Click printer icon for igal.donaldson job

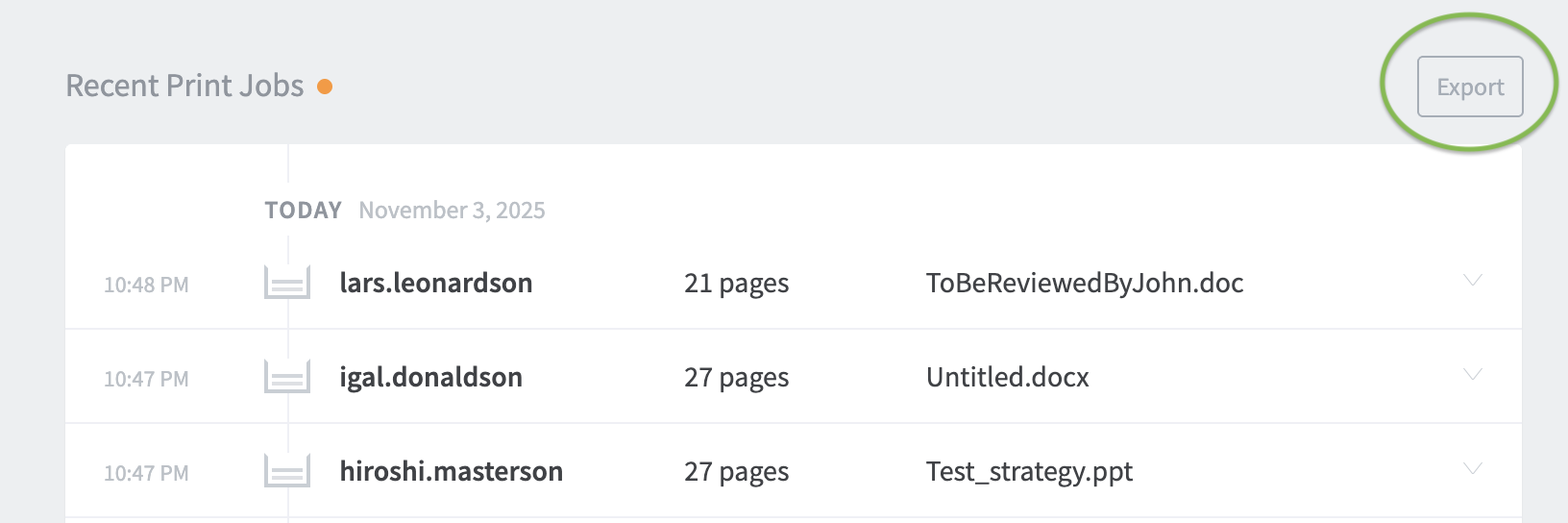(287, 377)
